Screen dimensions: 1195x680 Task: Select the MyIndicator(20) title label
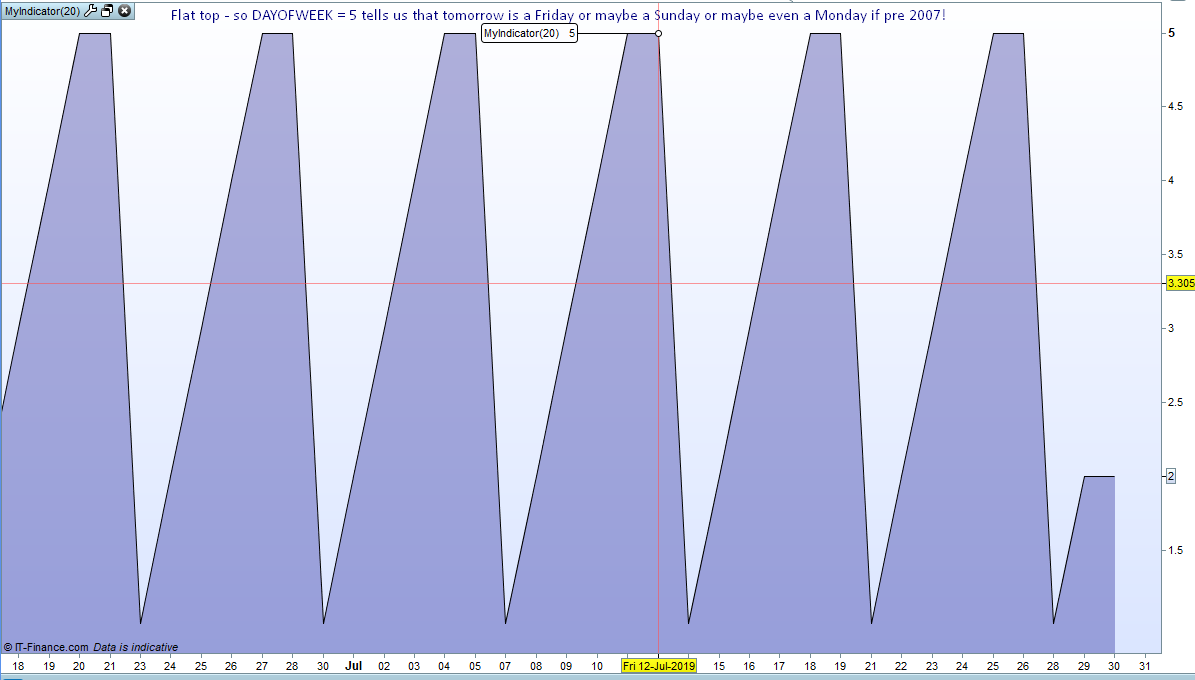(x=42, y=11)
